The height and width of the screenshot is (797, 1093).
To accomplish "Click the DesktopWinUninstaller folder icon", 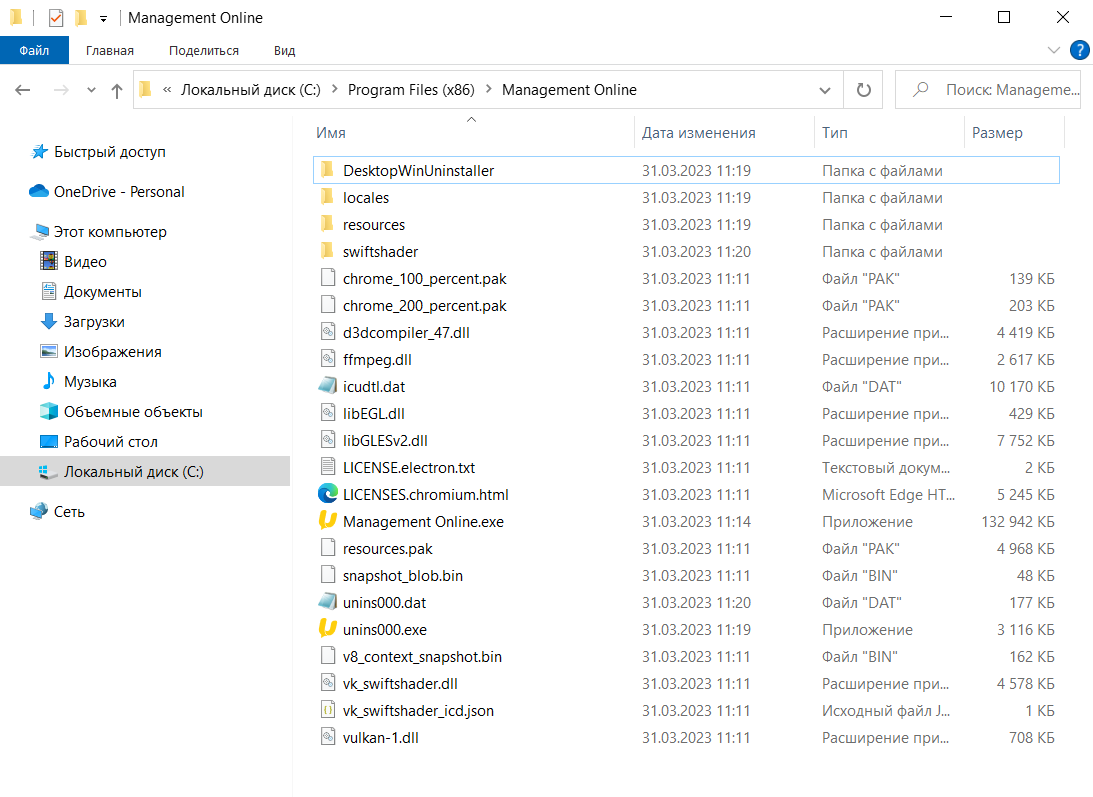I will pos(328,170).
